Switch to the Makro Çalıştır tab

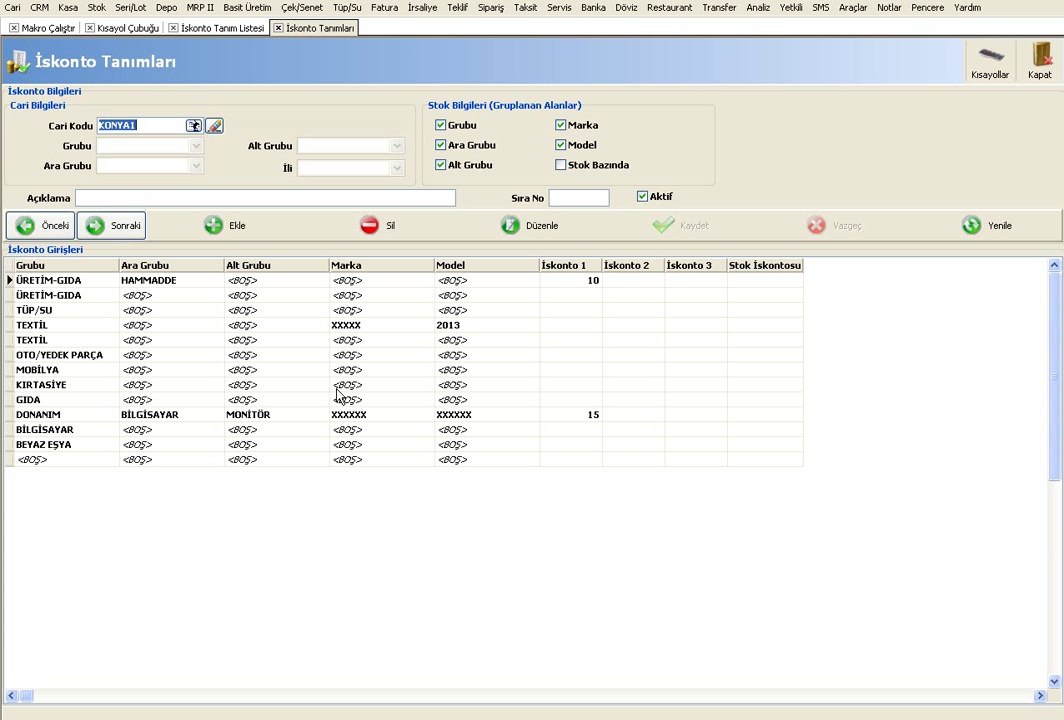click(48, 28)
